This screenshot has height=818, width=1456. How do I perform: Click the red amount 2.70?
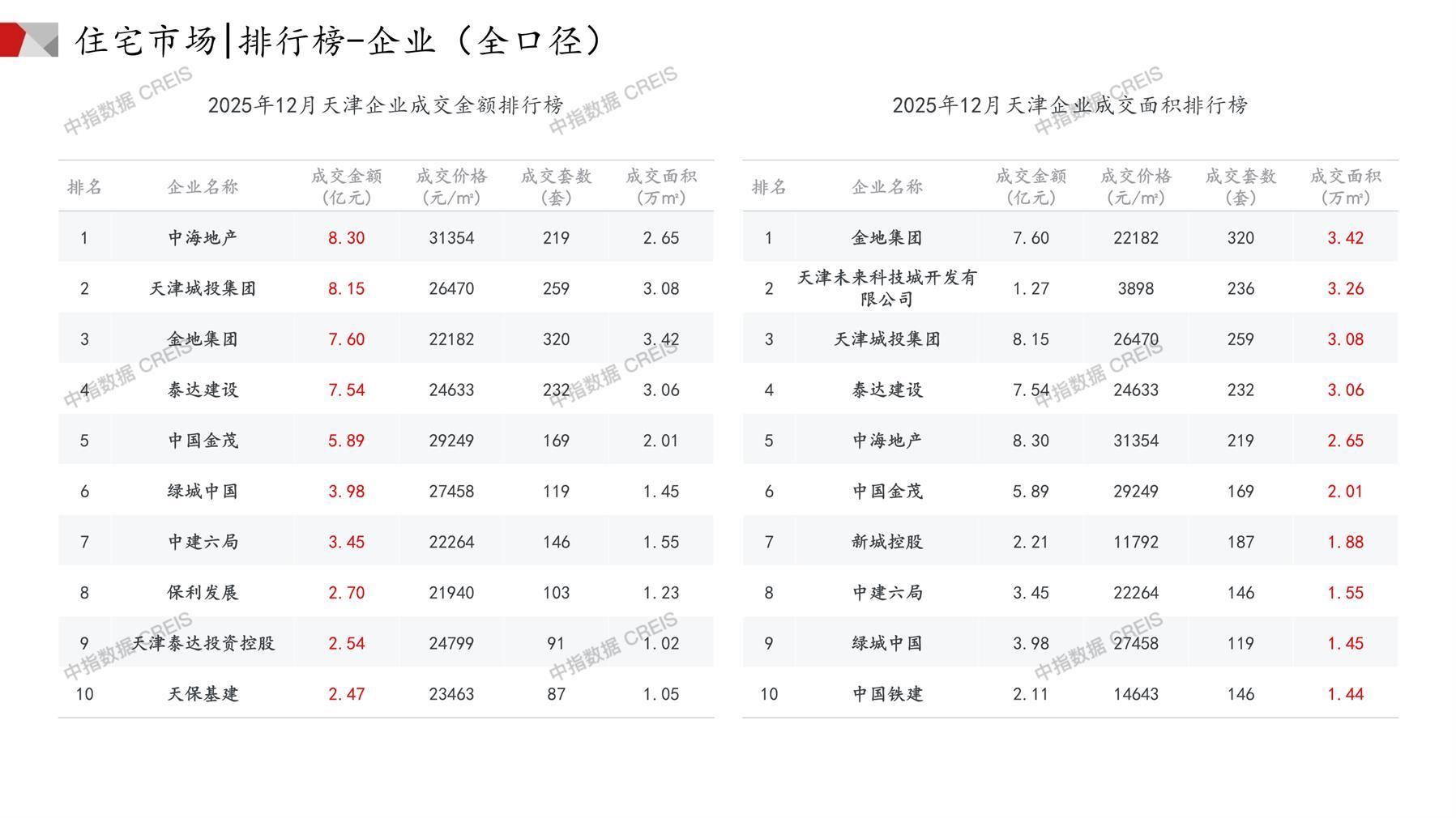tap(346, 593)
